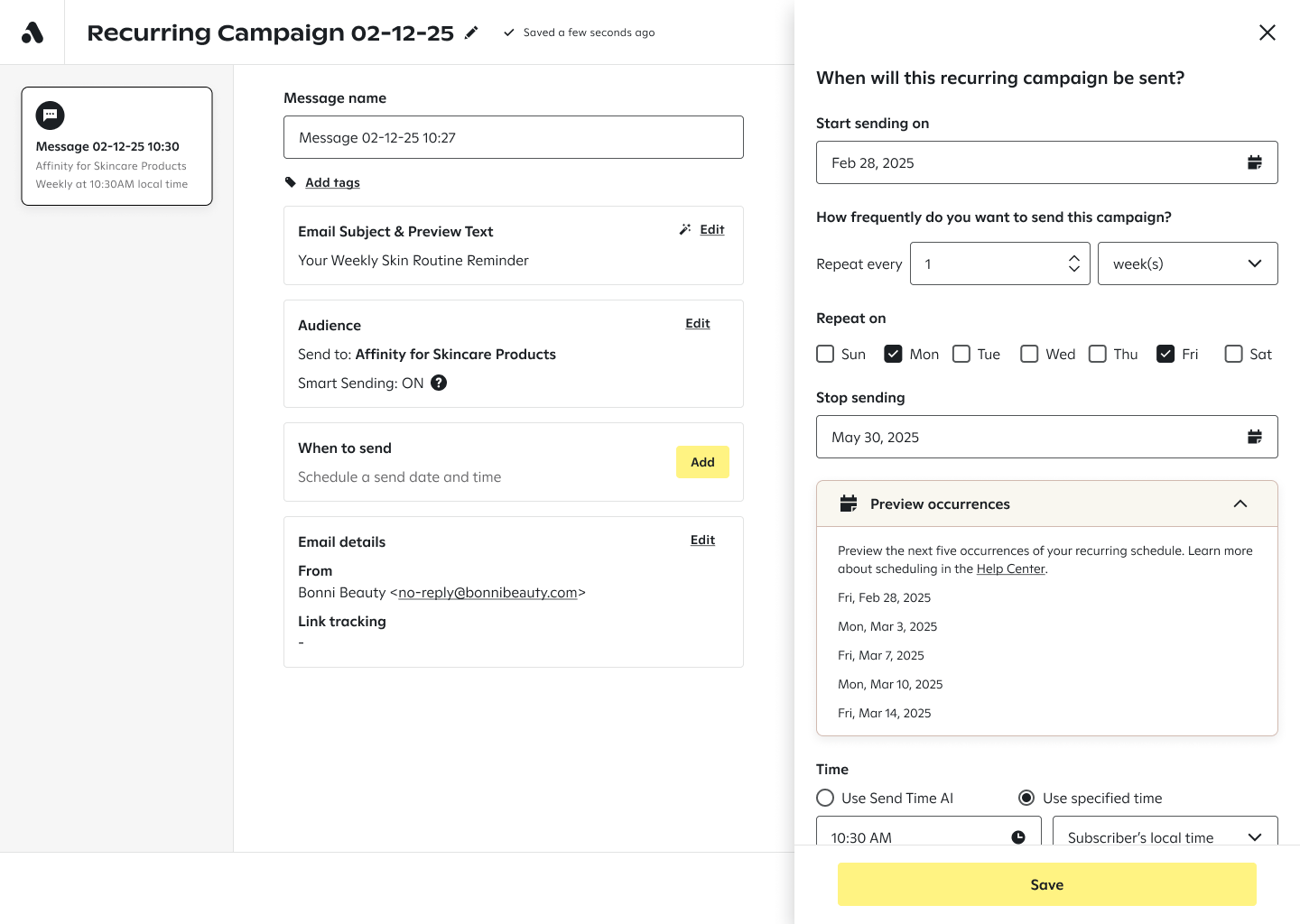Click the Message name input field
Screen dimensions: 1300x924
click(513, 137)
